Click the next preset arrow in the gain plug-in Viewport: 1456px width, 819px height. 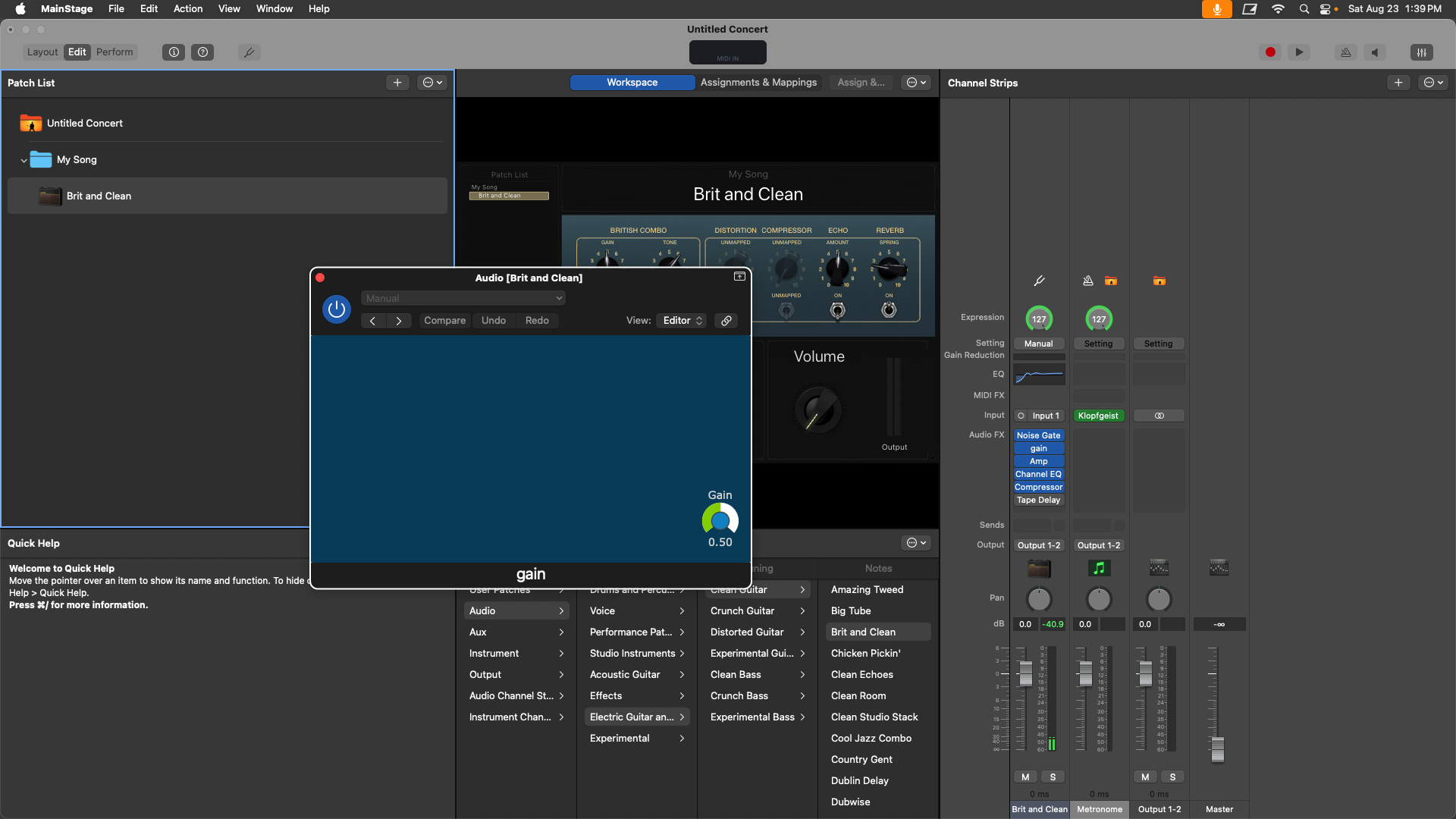(399, 321)
